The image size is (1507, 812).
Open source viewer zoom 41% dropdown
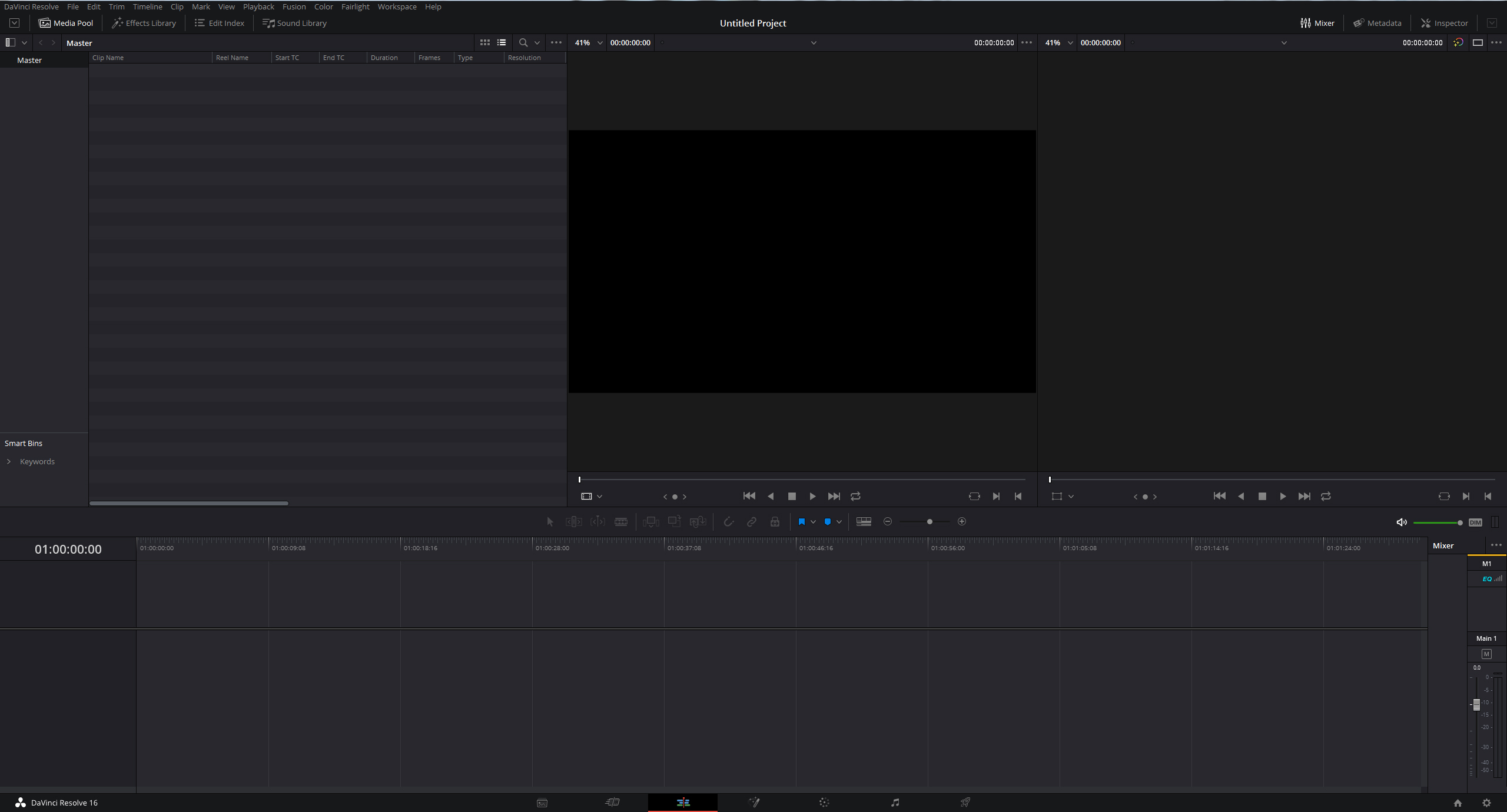point(600,43)
